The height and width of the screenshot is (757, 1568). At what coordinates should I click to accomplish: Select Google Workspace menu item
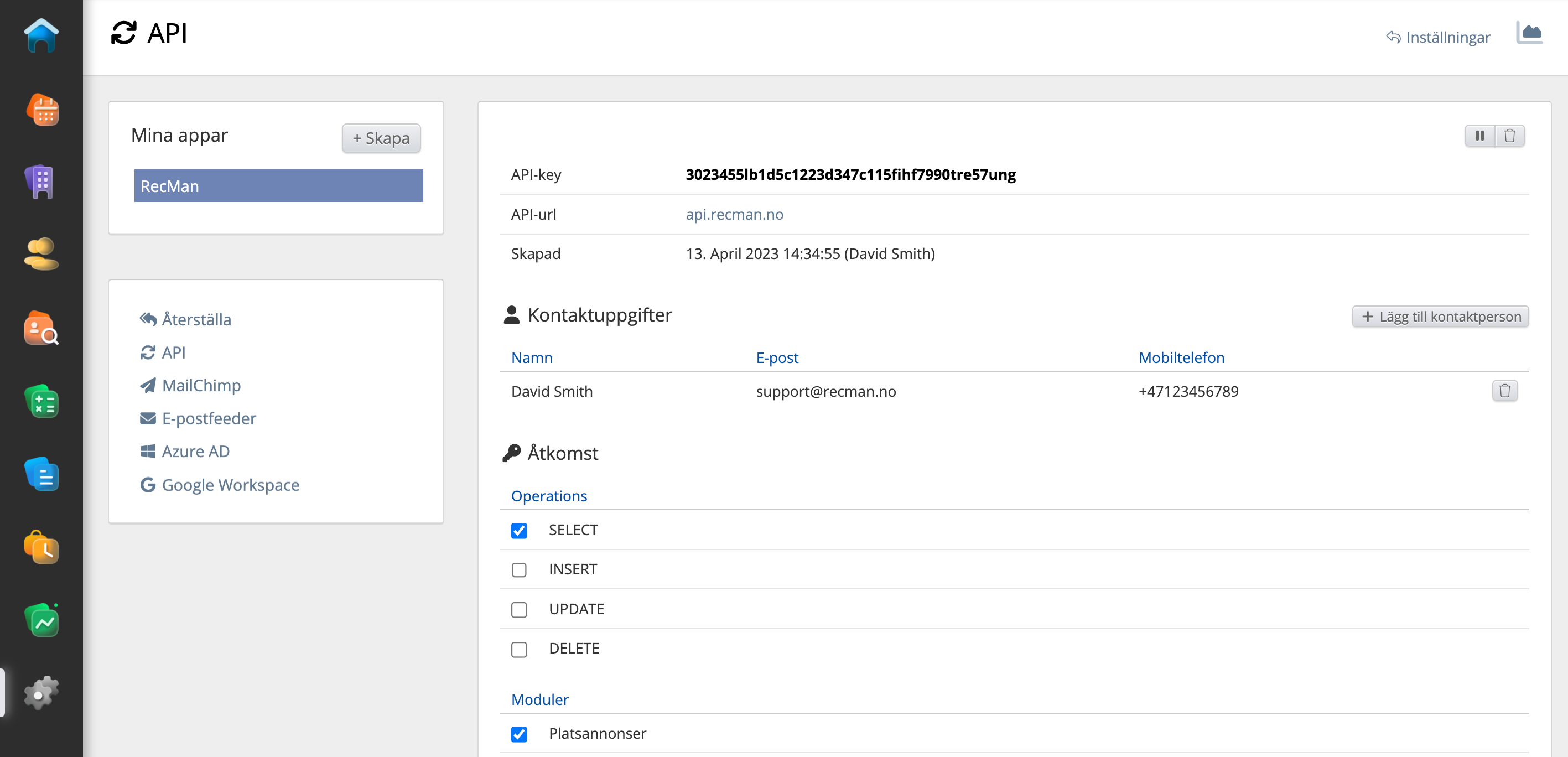(x=230, y=485)
